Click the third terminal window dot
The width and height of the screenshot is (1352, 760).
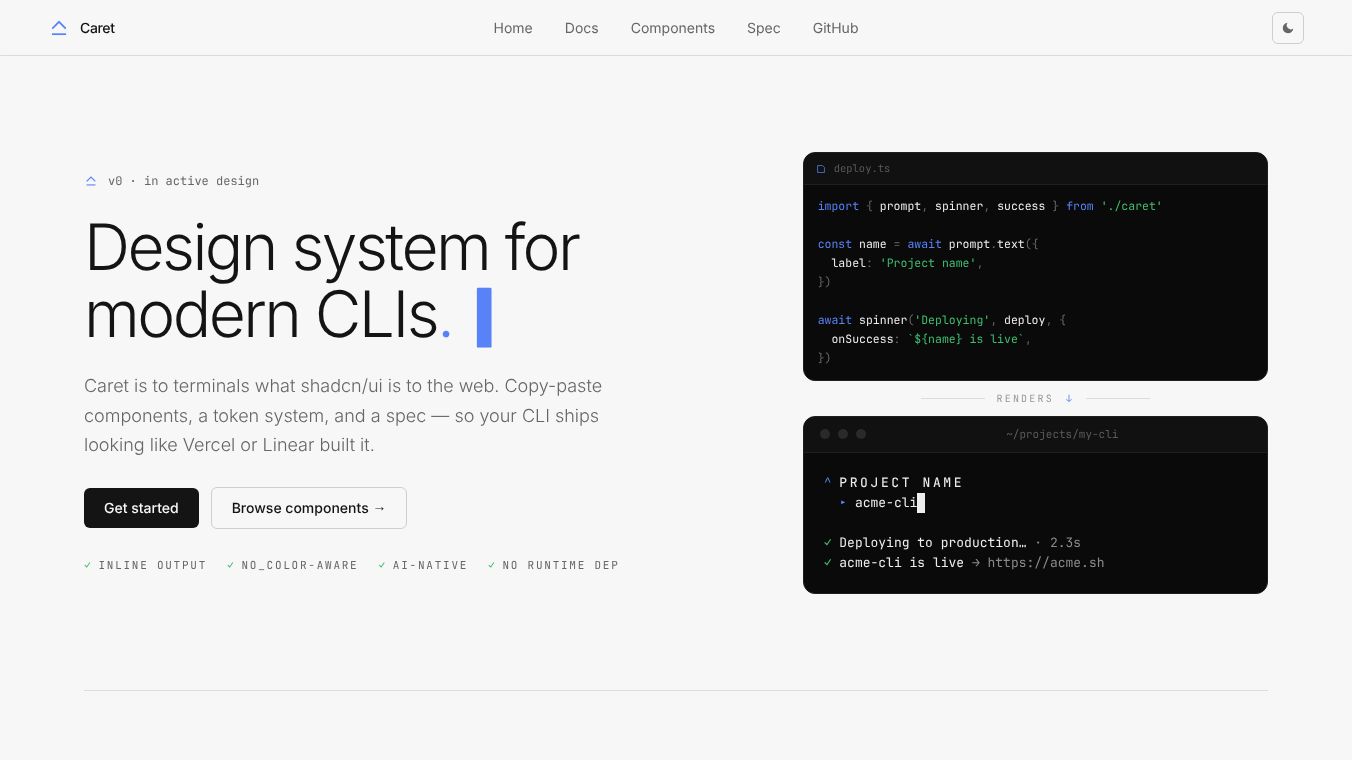861,434
